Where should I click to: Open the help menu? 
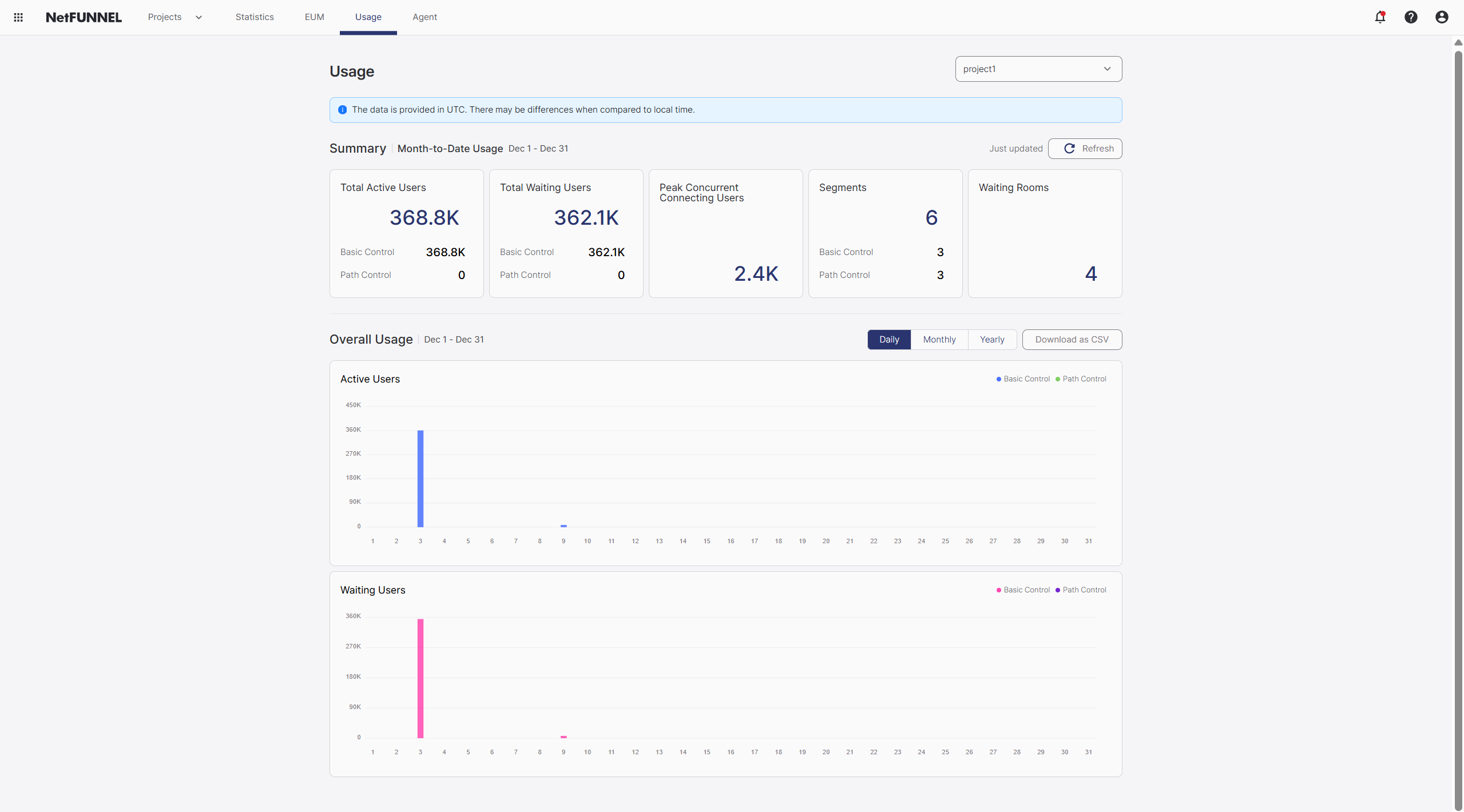1410,17
